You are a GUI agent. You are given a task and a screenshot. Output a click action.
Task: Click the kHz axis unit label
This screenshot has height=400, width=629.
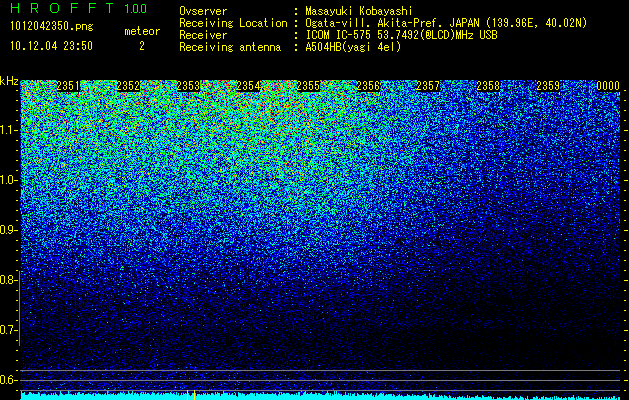pyautogui.click(x=9, y=81)
